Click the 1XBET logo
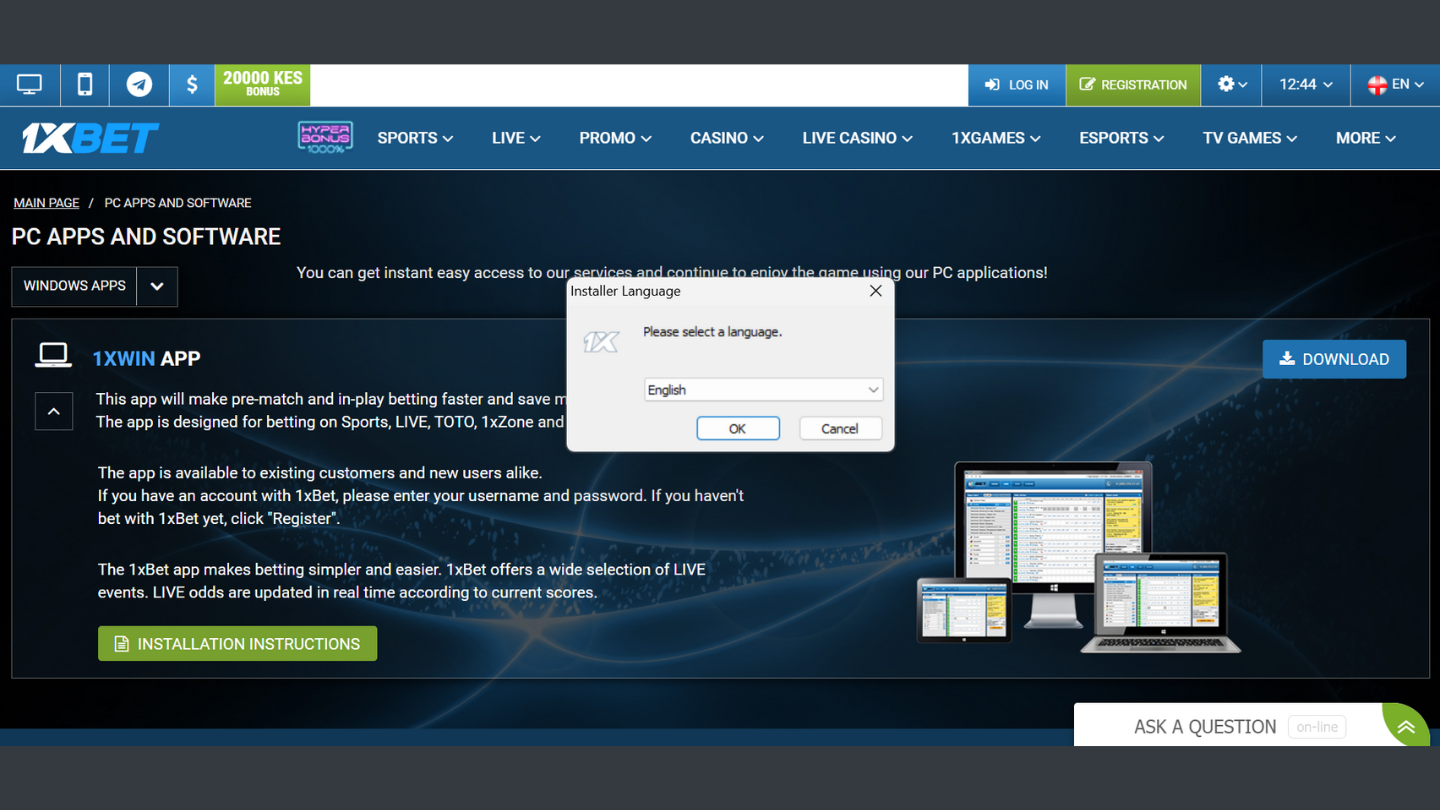1440x810 pixels. 90,138
